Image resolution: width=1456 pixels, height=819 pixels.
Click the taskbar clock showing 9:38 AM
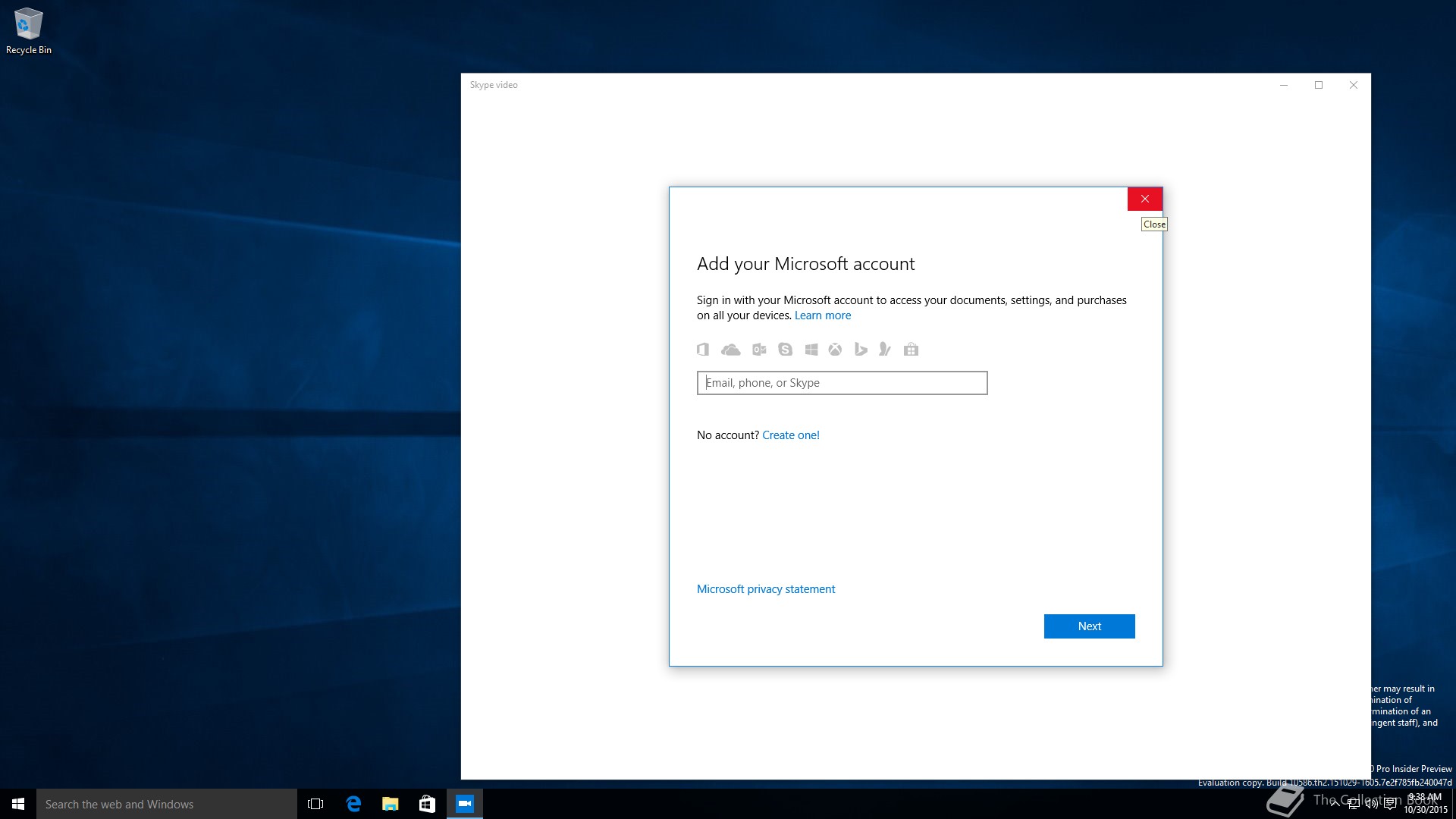(x=1426, y=804)
